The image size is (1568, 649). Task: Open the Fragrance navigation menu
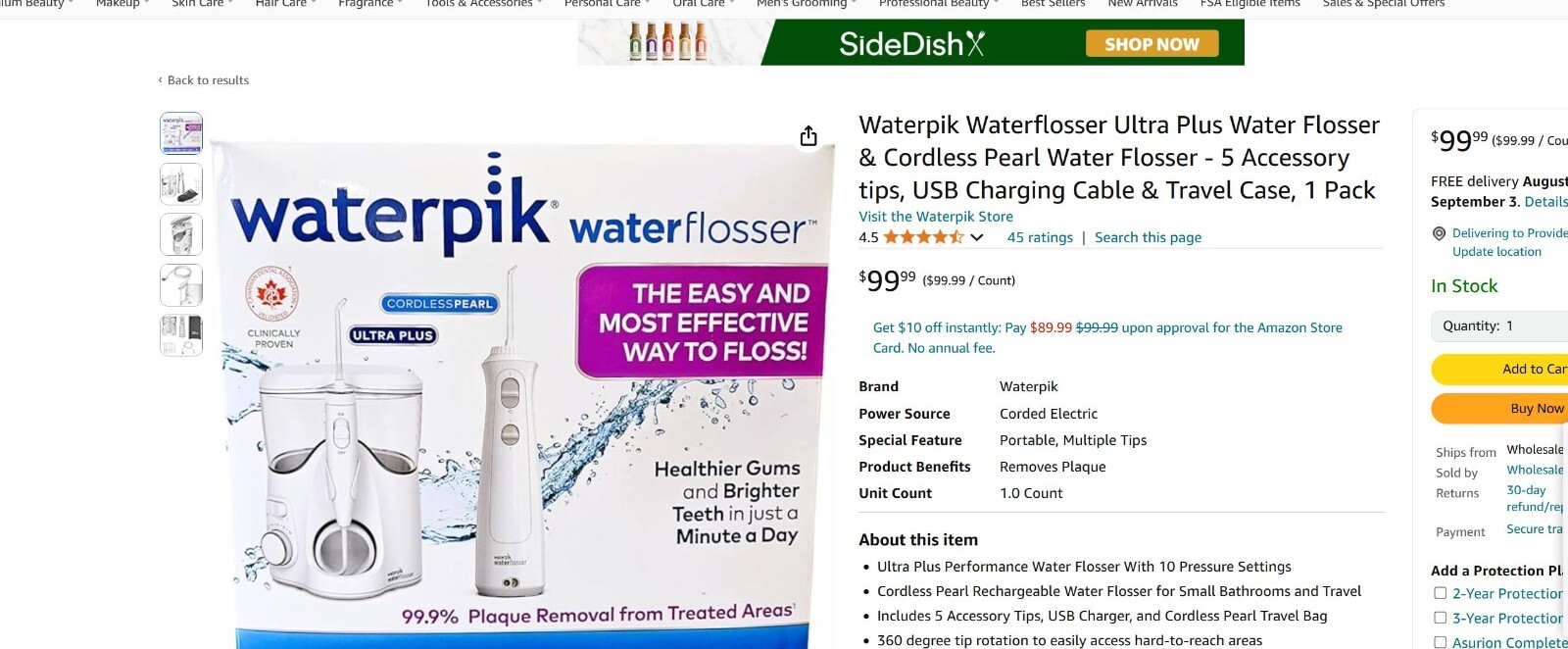tap(370, 4)
